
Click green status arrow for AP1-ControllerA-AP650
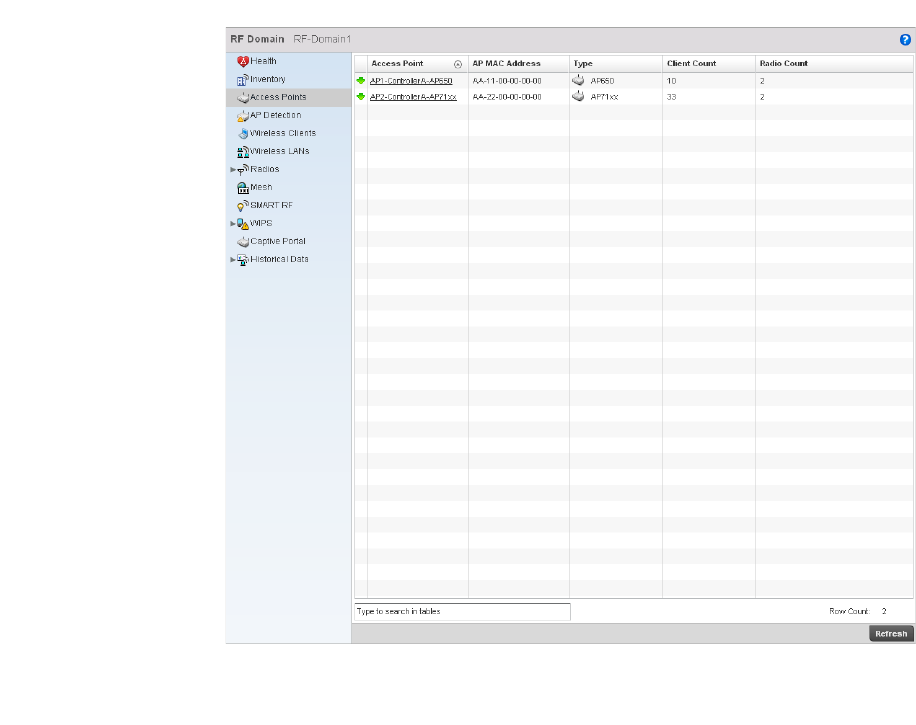[x=360, y=81]
